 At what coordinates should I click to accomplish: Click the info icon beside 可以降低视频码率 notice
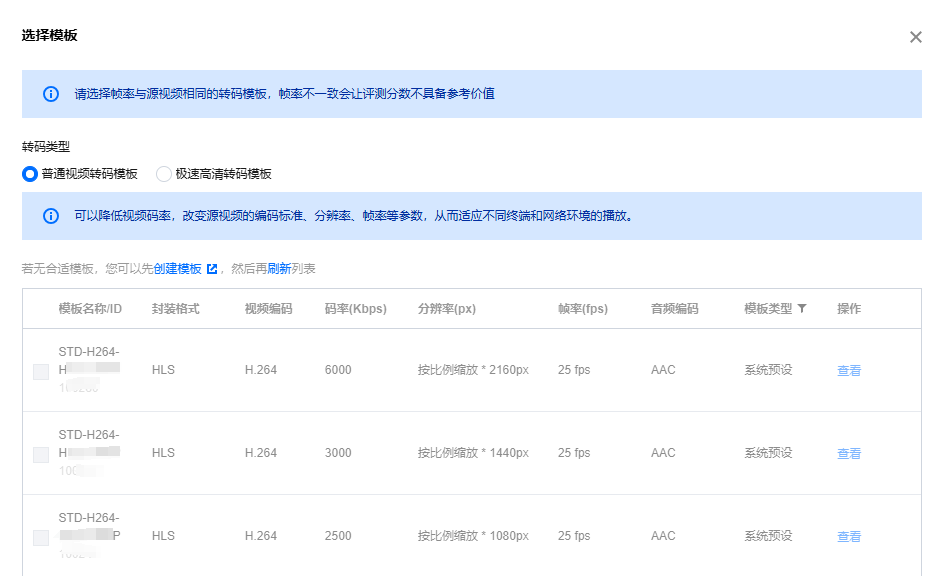point(51,216)
